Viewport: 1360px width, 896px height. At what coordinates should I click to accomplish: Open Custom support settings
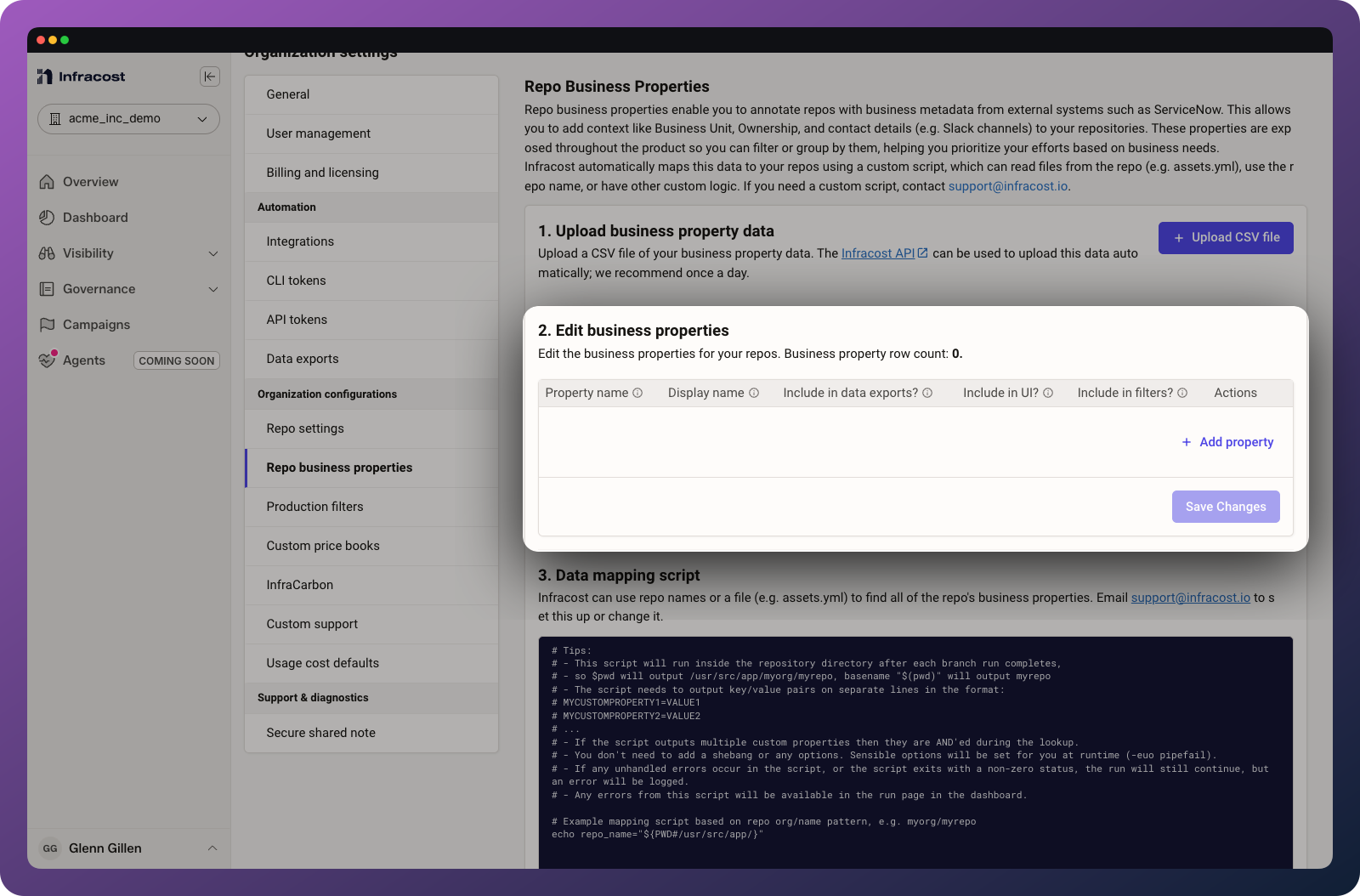coord(371,624)
